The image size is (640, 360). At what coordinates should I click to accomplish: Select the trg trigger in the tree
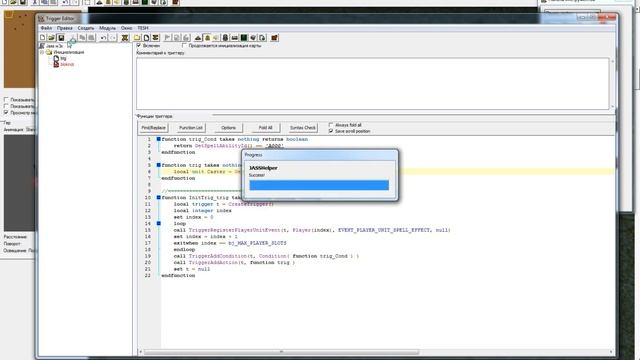coord(63,58)
